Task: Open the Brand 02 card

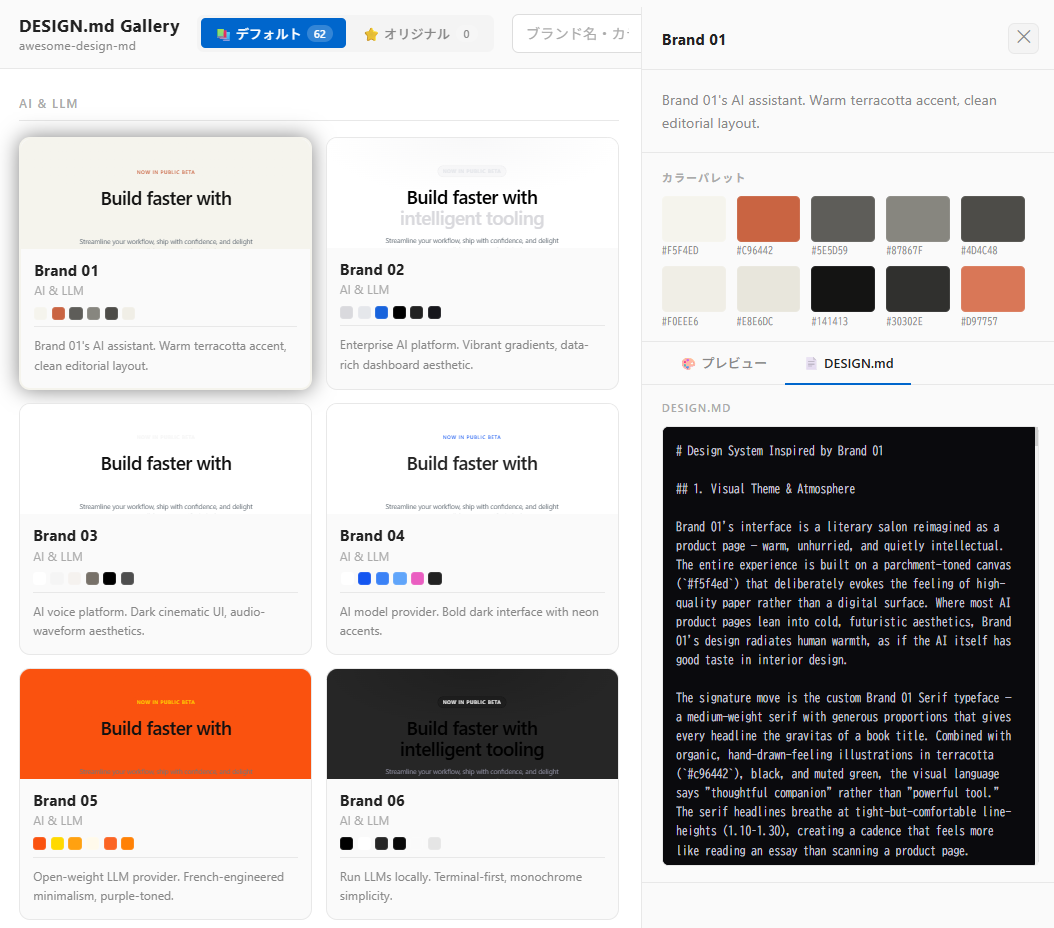Action: pos(472,263)
